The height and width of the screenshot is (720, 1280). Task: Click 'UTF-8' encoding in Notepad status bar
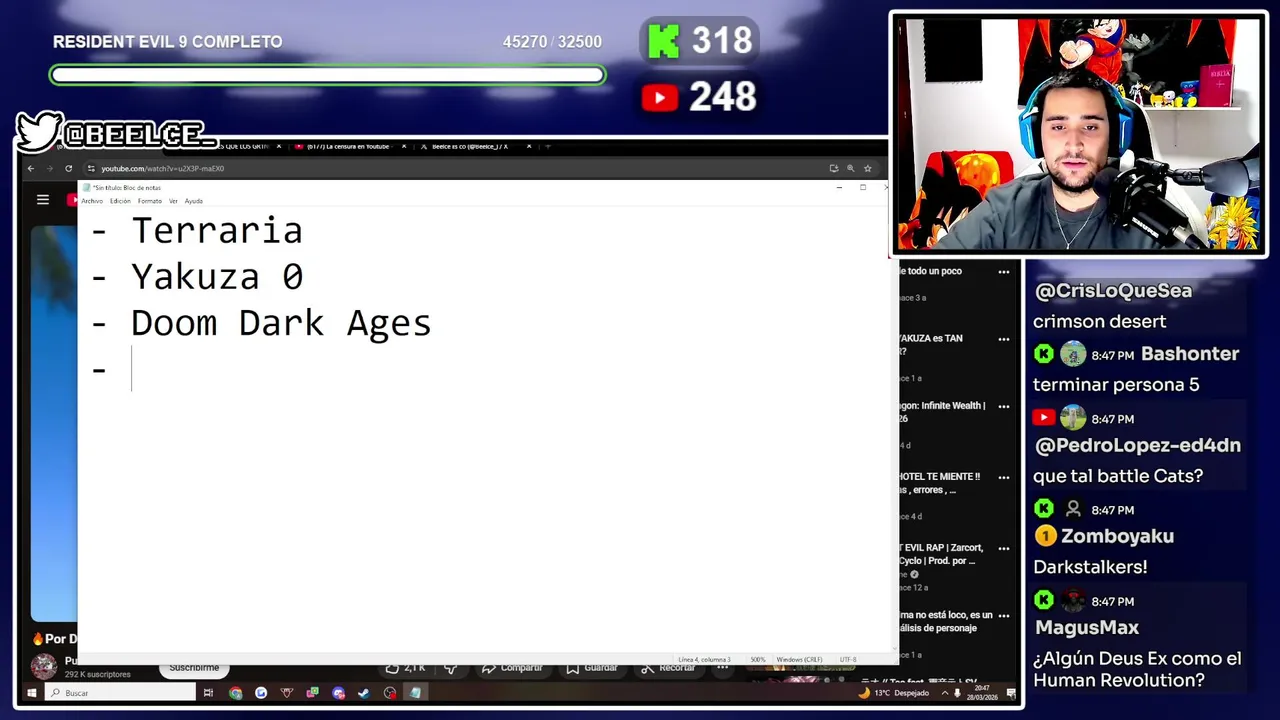click(x=848, y=660)
